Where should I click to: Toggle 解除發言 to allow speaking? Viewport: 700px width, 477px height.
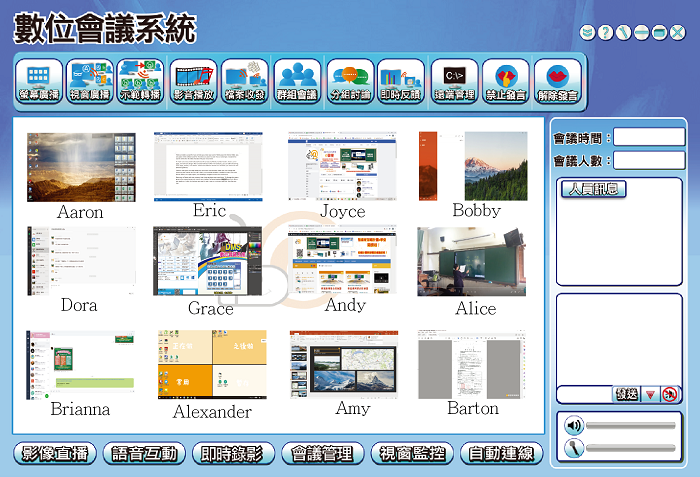click(x=558, y=81)
